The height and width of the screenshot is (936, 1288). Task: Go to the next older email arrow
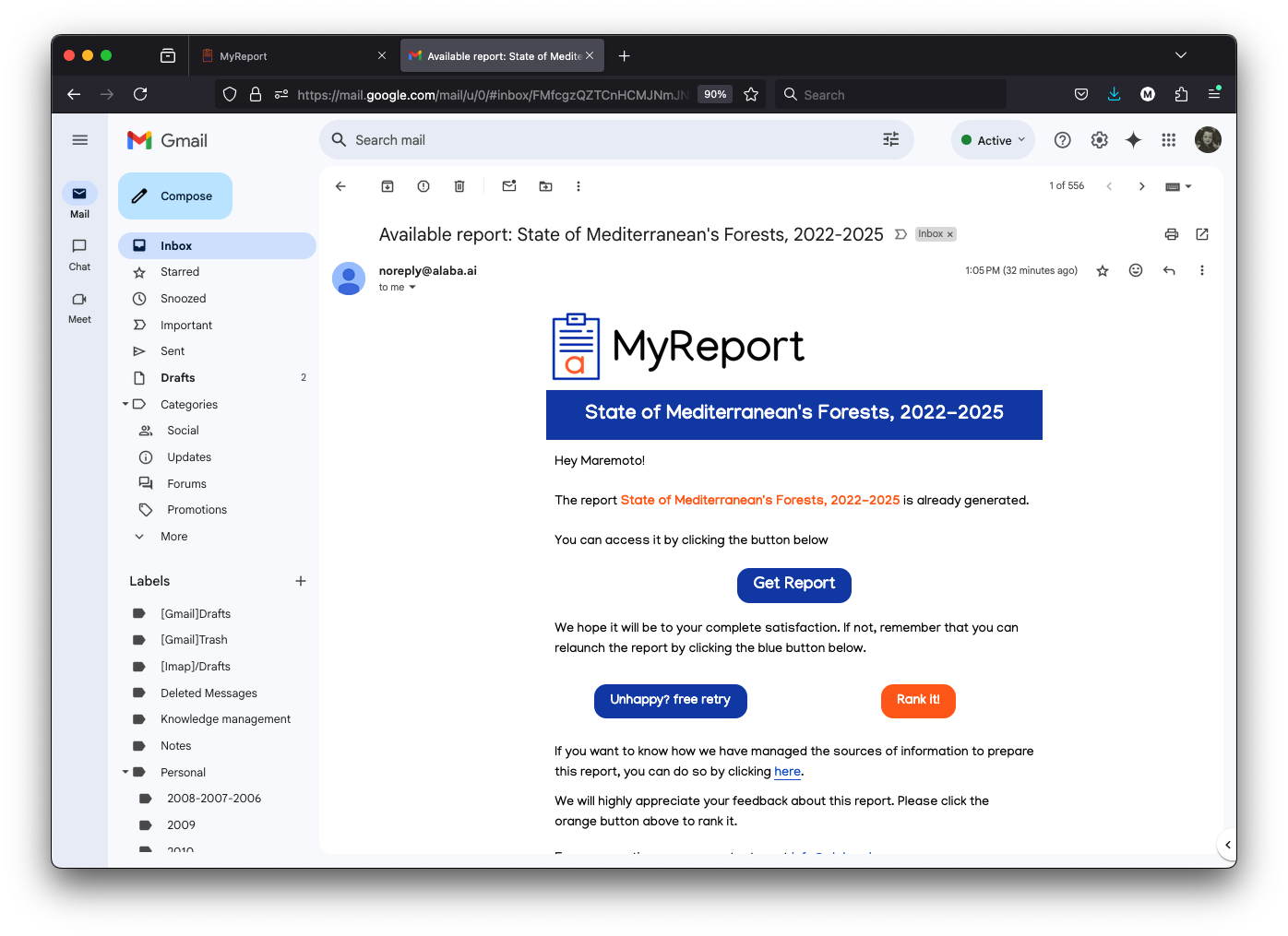(1142, 186)
